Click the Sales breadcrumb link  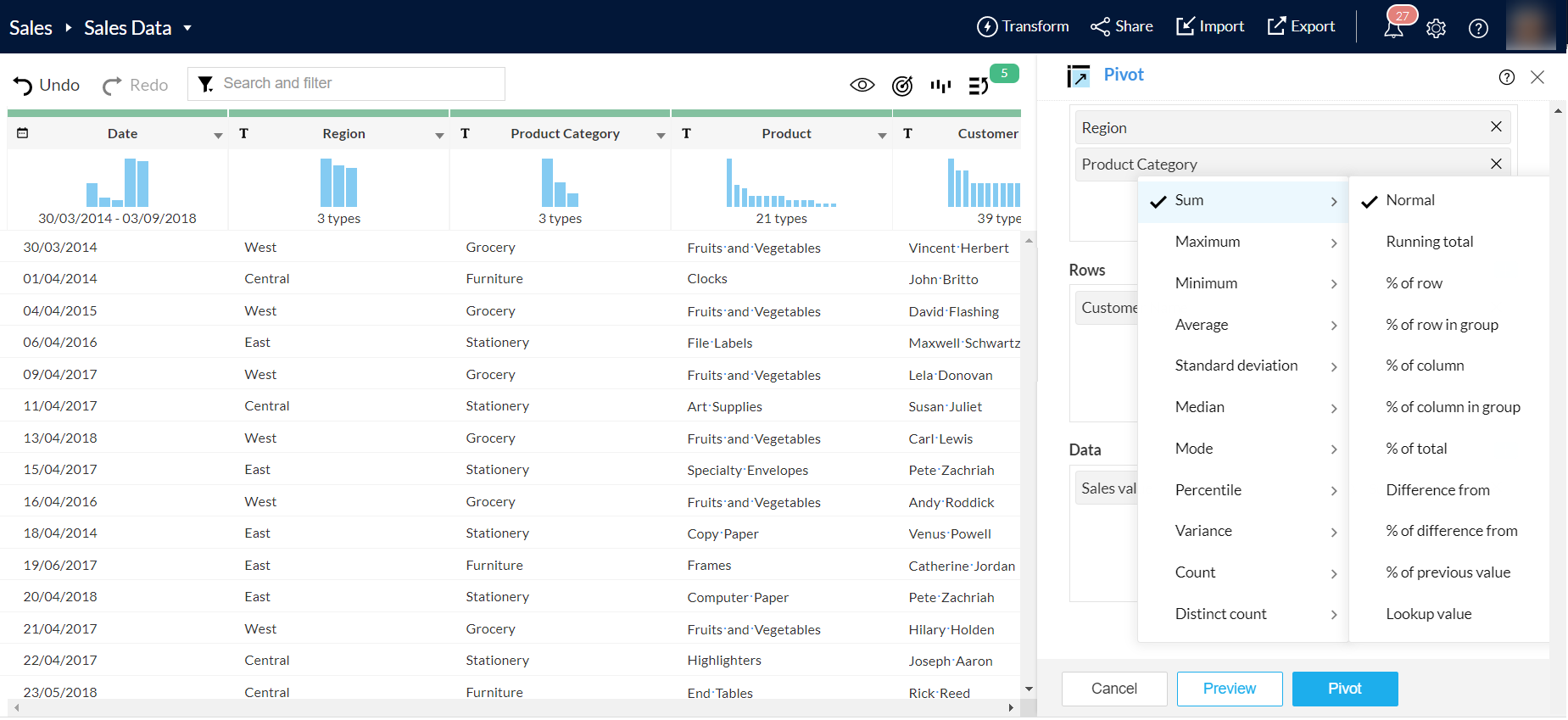pos(31,28)
